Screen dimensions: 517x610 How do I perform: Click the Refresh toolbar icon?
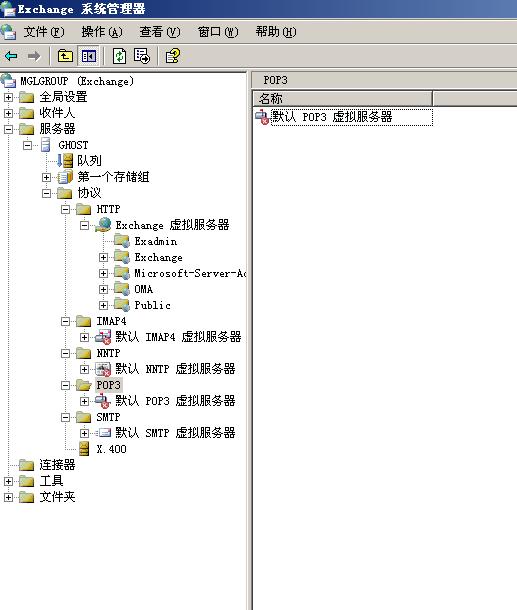pos(119,56)
